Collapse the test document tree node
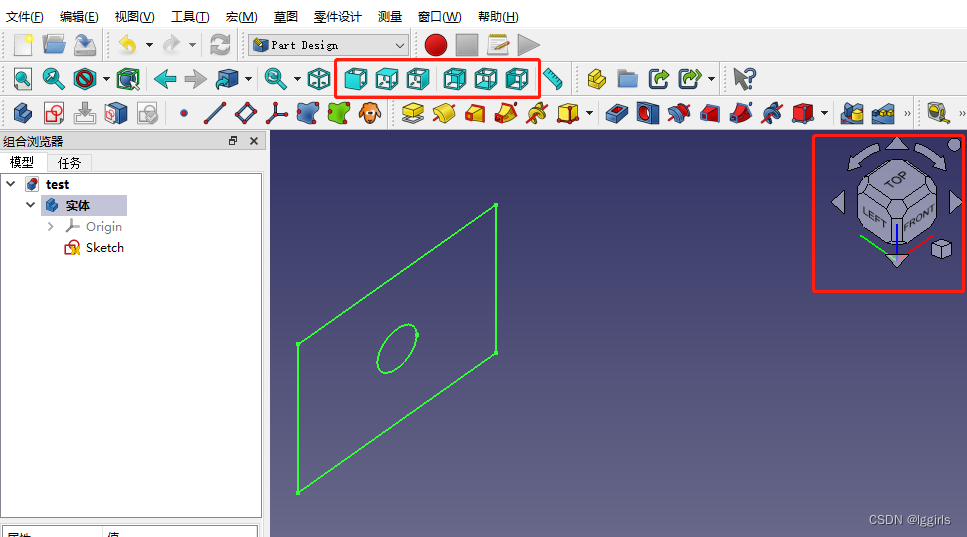This screenshot has width=967, height=537. (x=10, y=184)
